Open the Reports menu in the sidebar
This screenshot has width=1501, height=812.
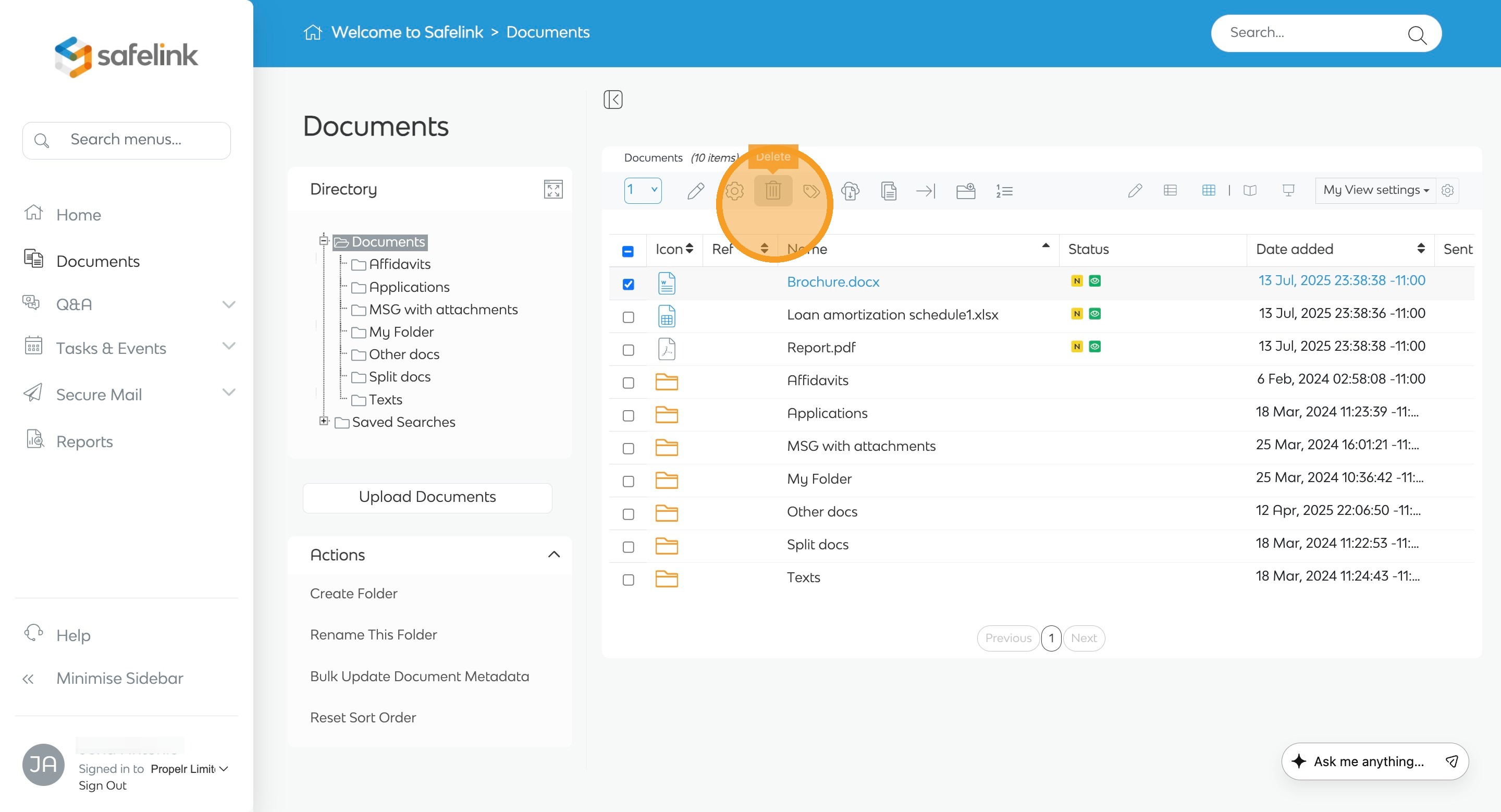coord(84,441)
